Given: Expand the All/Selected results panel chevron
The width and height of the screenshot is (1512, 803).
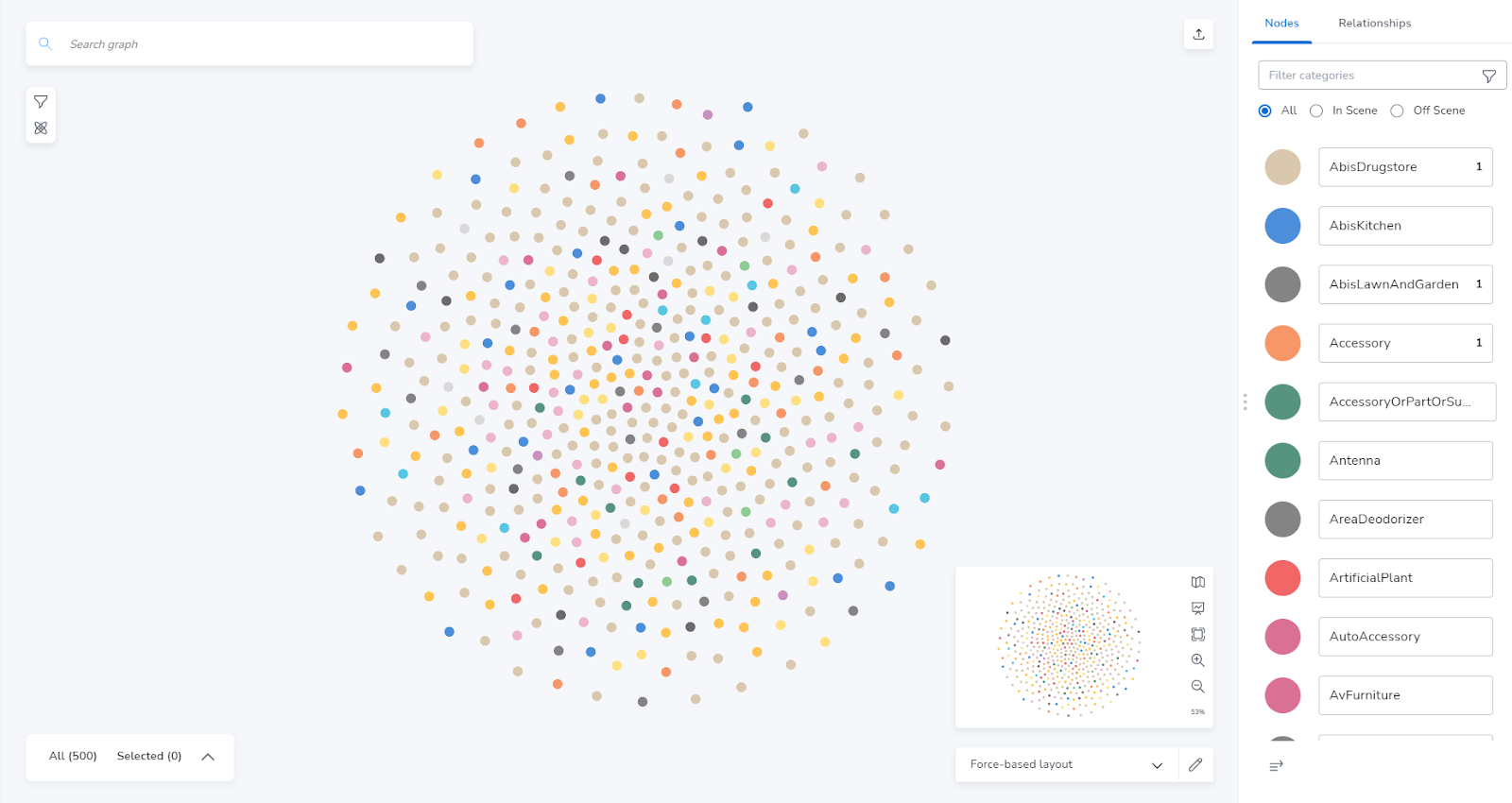Looking at the screenshot, I should [208, 757].
